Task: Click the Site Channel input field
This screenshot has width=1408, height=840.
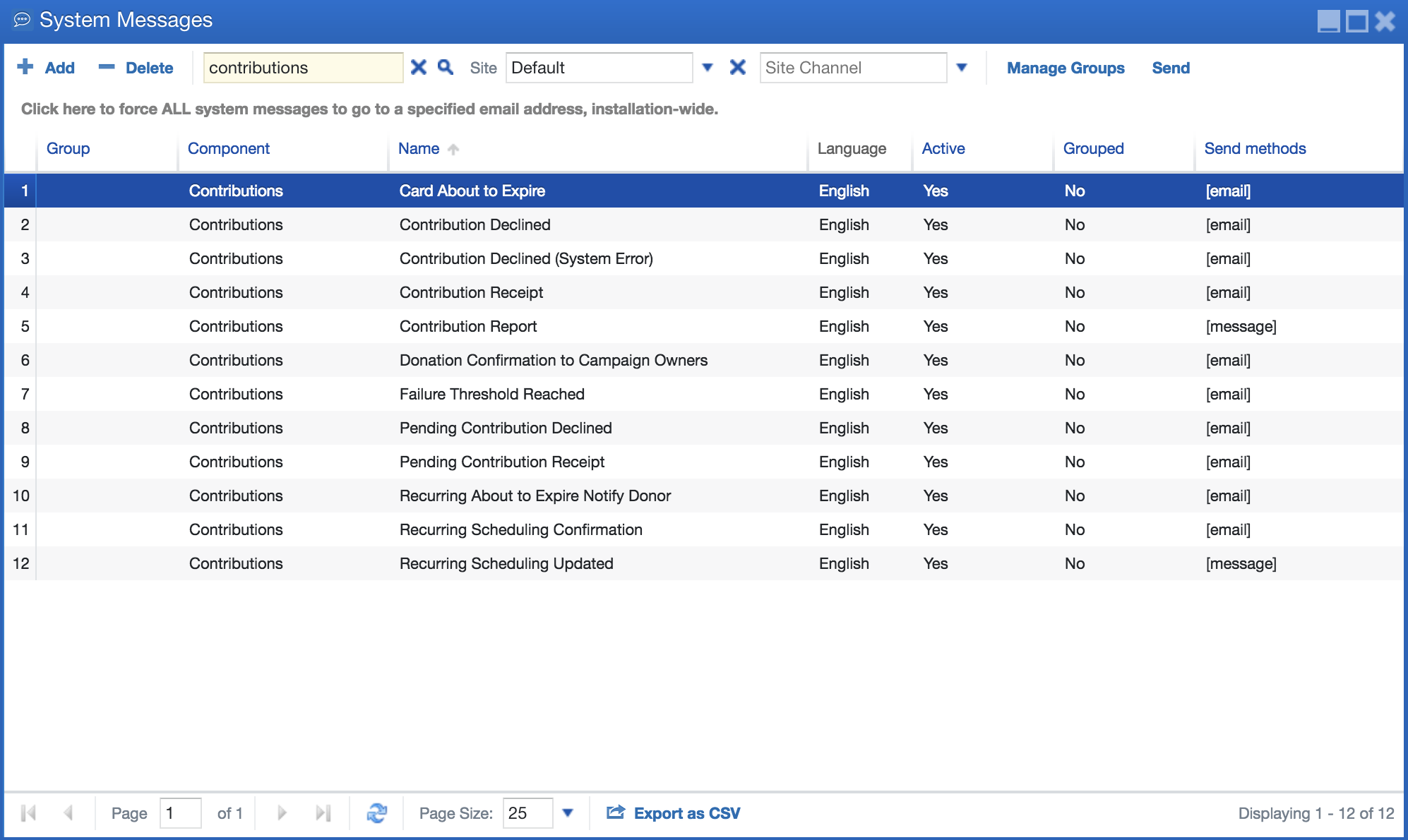Action: [853, 68]
